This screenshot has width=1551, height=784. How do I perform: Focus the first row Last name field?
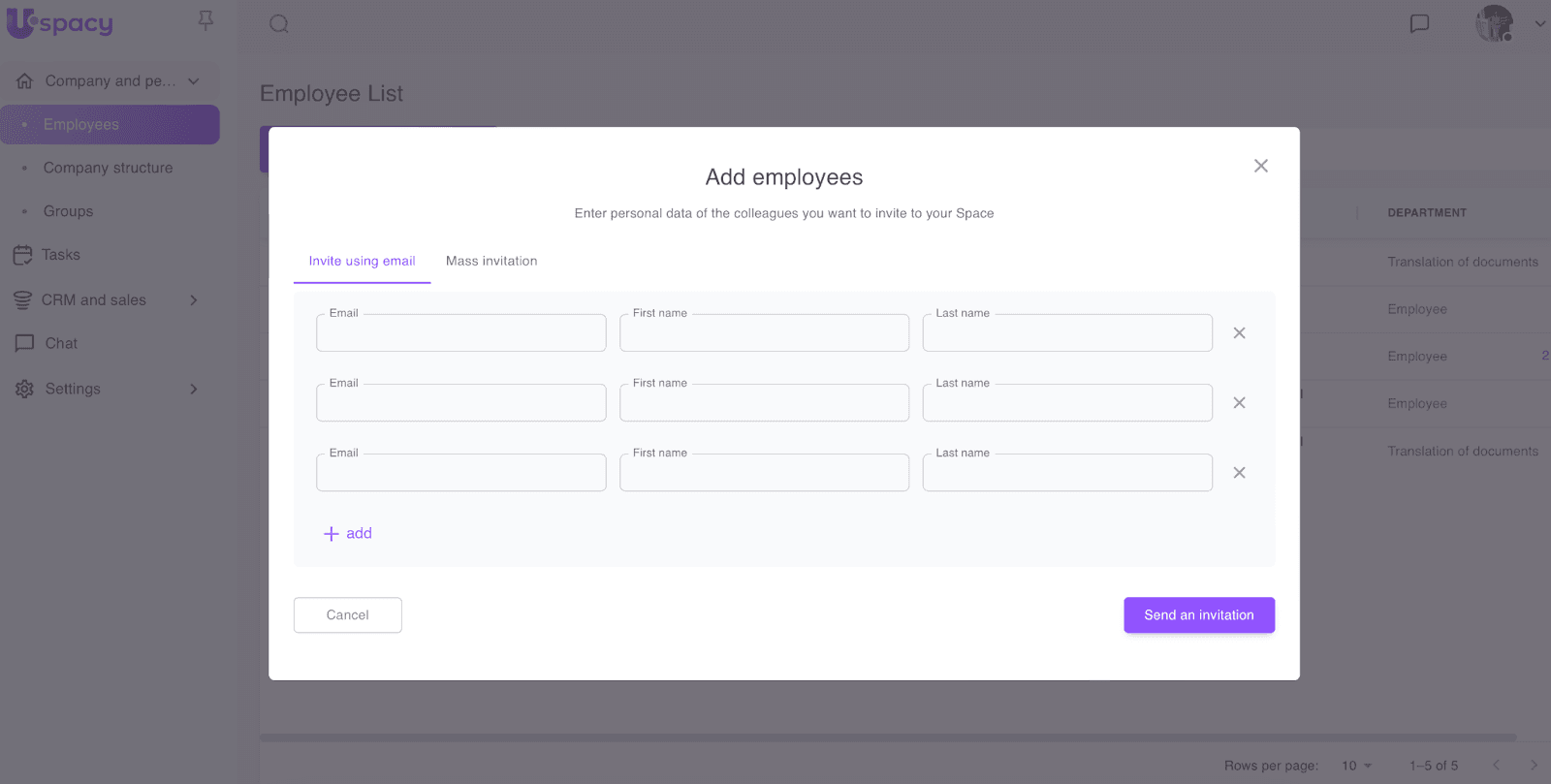tap(1067, 332)
